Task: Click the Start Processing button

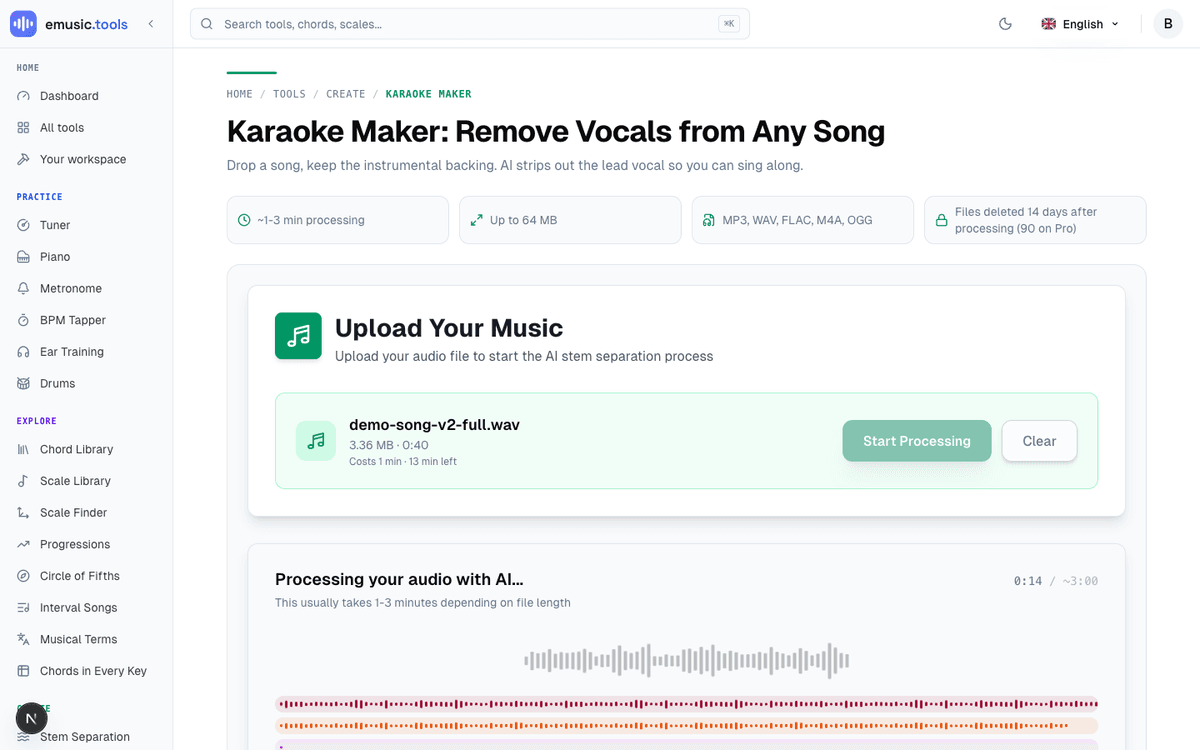Action: tap(917, 441)
